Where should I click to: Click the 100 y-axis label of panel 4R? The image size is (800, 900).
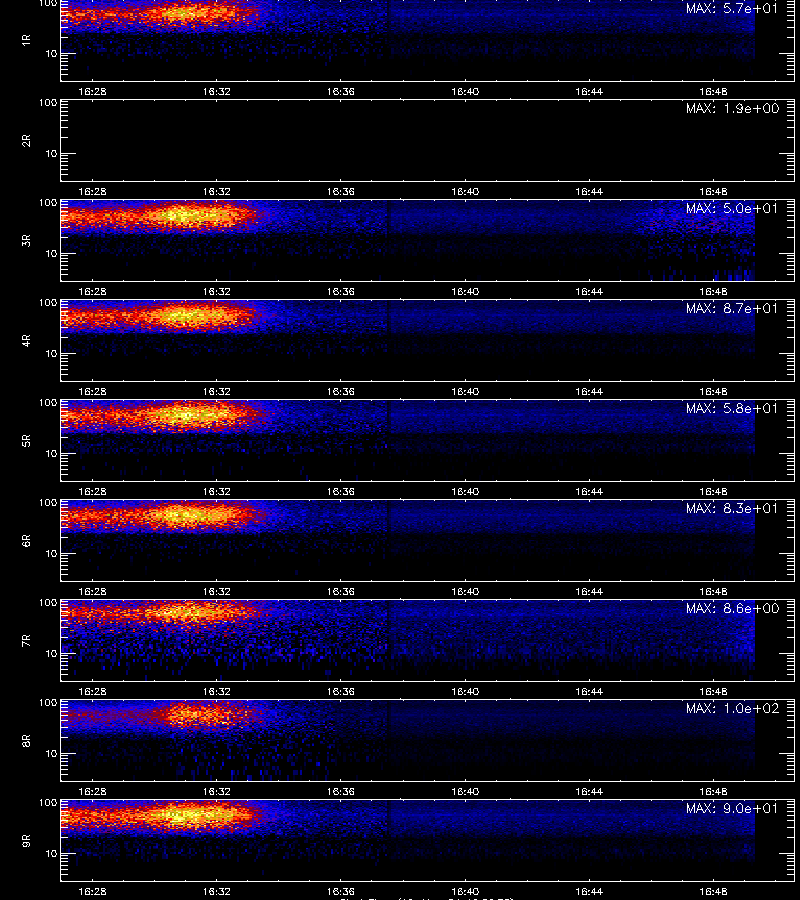48,302
